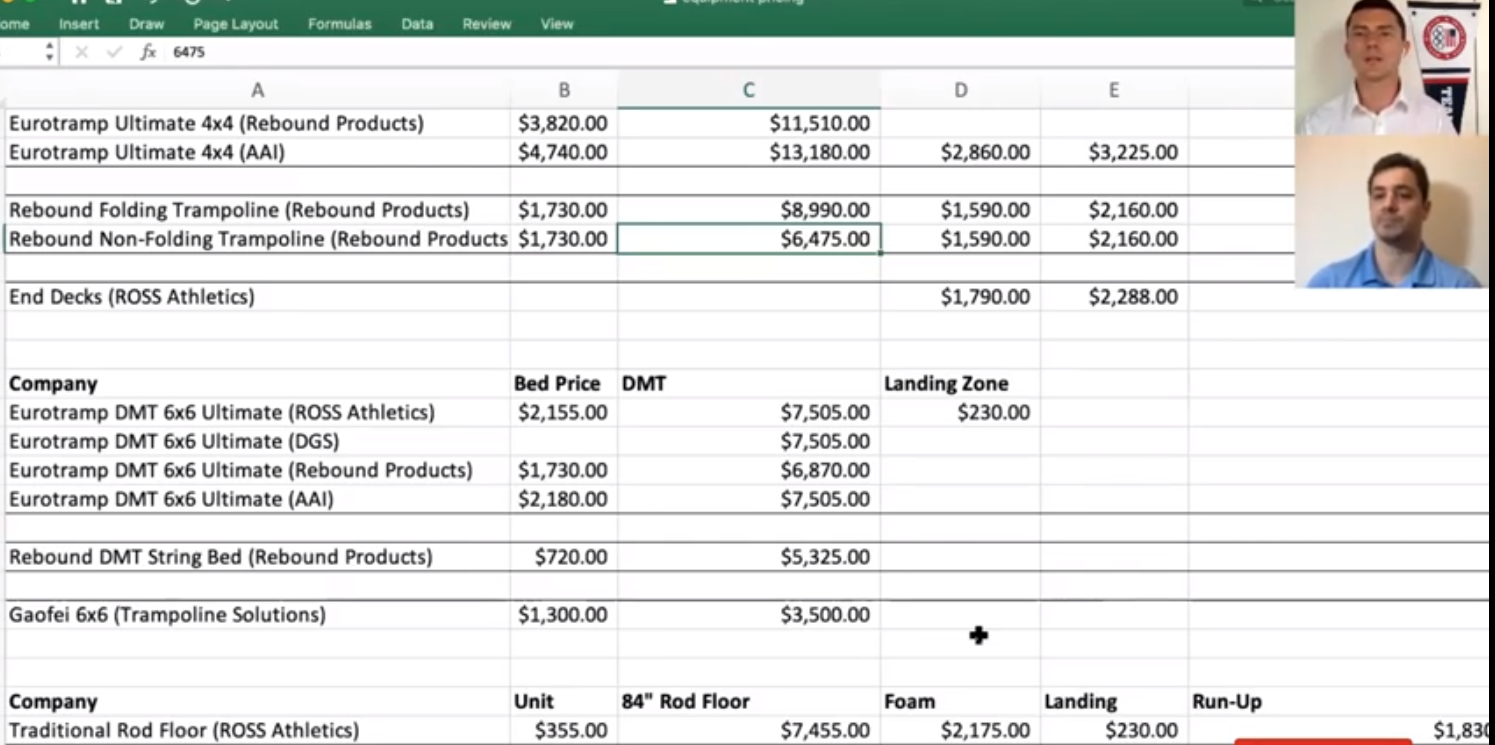Expand the name box arrow stepper
Screen dimensions: 1495x745
(x=50, y=52)
